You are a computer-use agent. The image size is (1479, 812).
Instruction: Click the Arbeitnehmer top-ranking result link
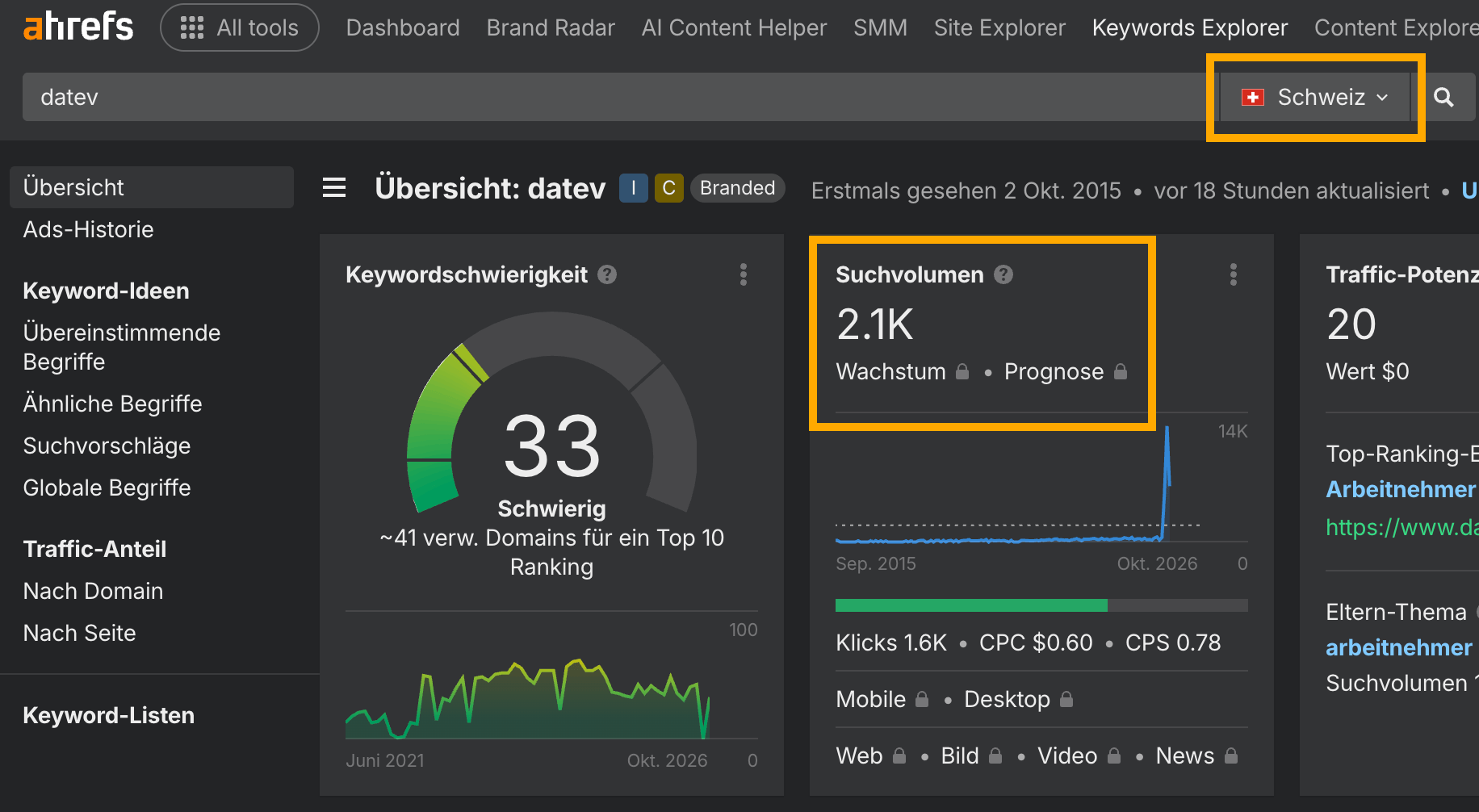pos(1402,489)
